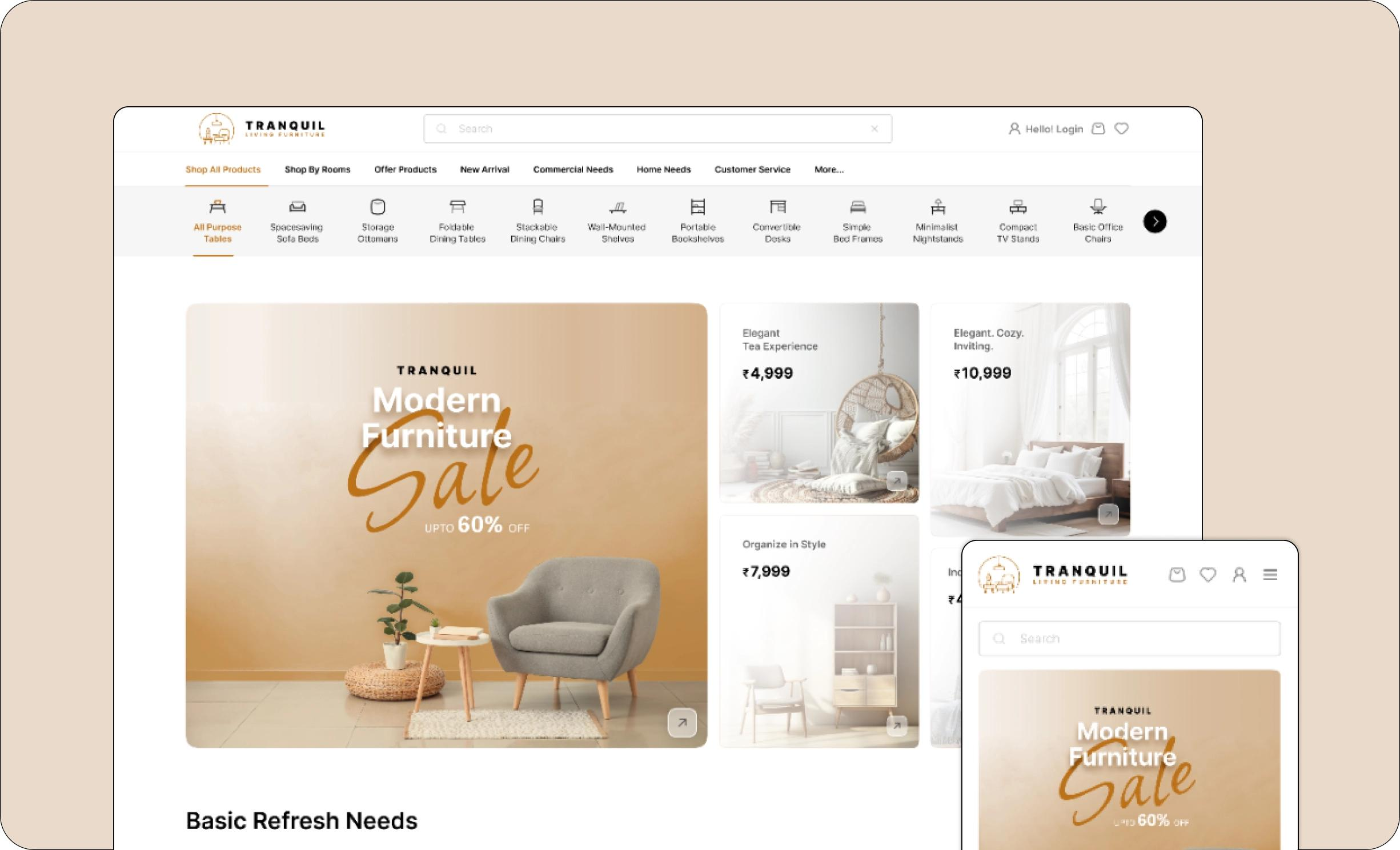The width and height of the screenshot is (1400, 850).
Task: Open the user profile icon in the mobile header
Action: (x=1239, y=574)
